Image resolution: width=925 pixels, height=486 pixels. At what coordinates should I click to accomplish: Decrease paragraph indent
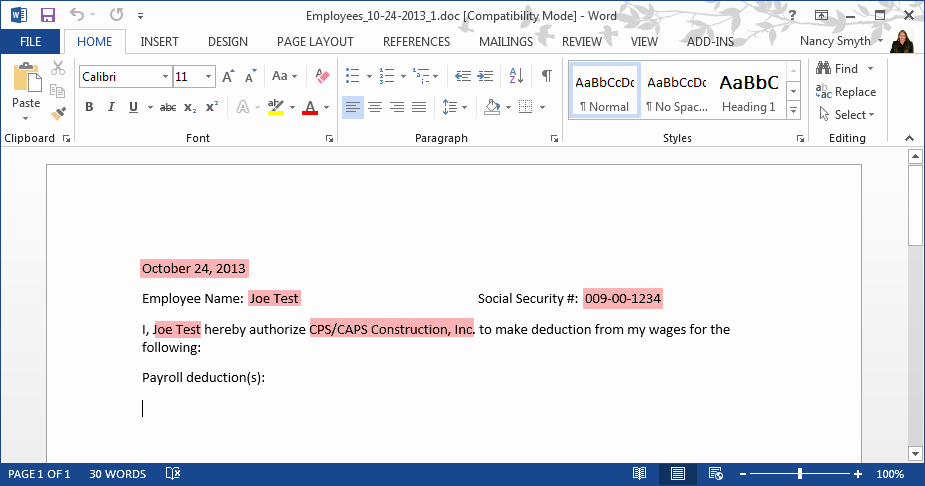pyautogui.click(x=463, y=76)
